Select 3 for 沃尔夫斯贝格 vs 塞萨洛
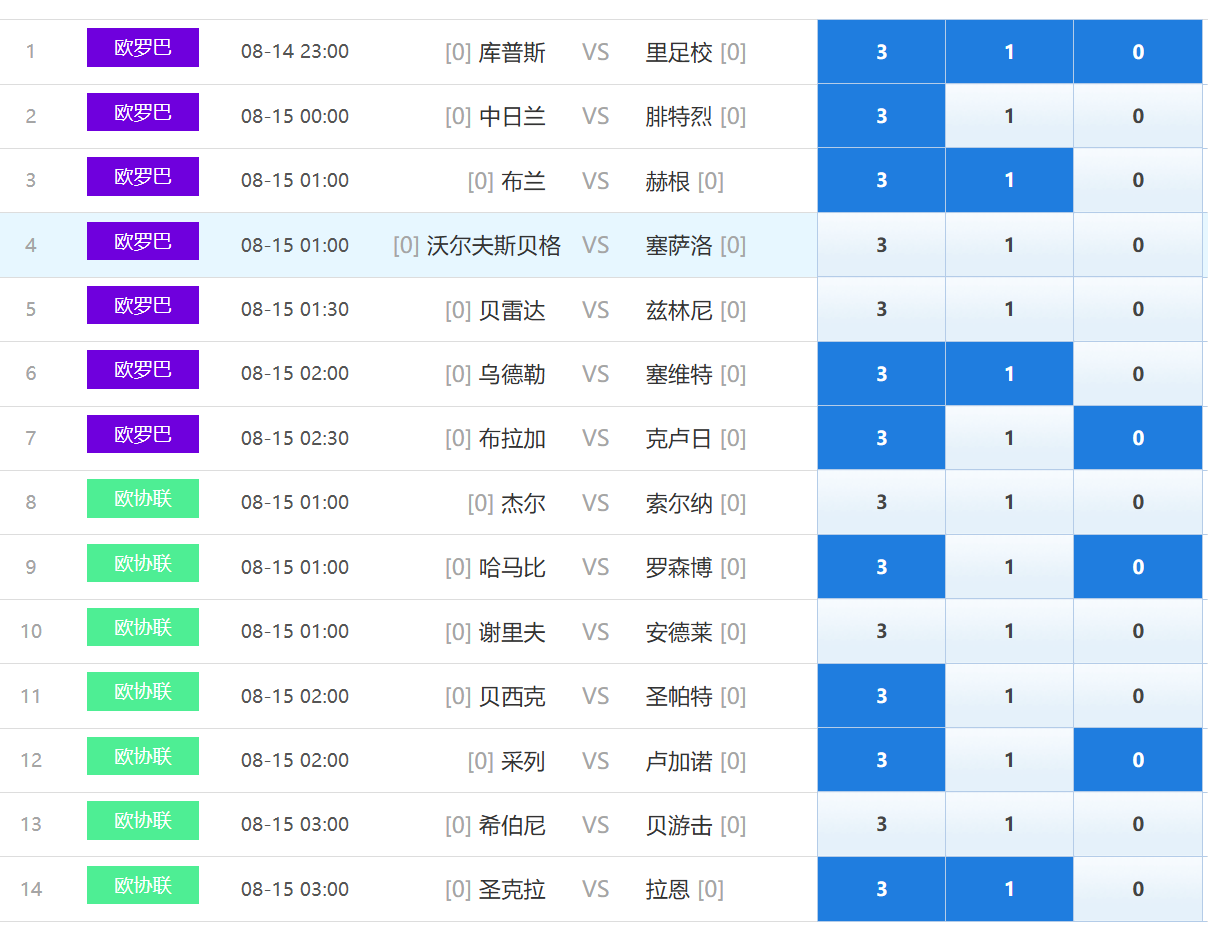The image size is (1208, 926). pos(881,245)
